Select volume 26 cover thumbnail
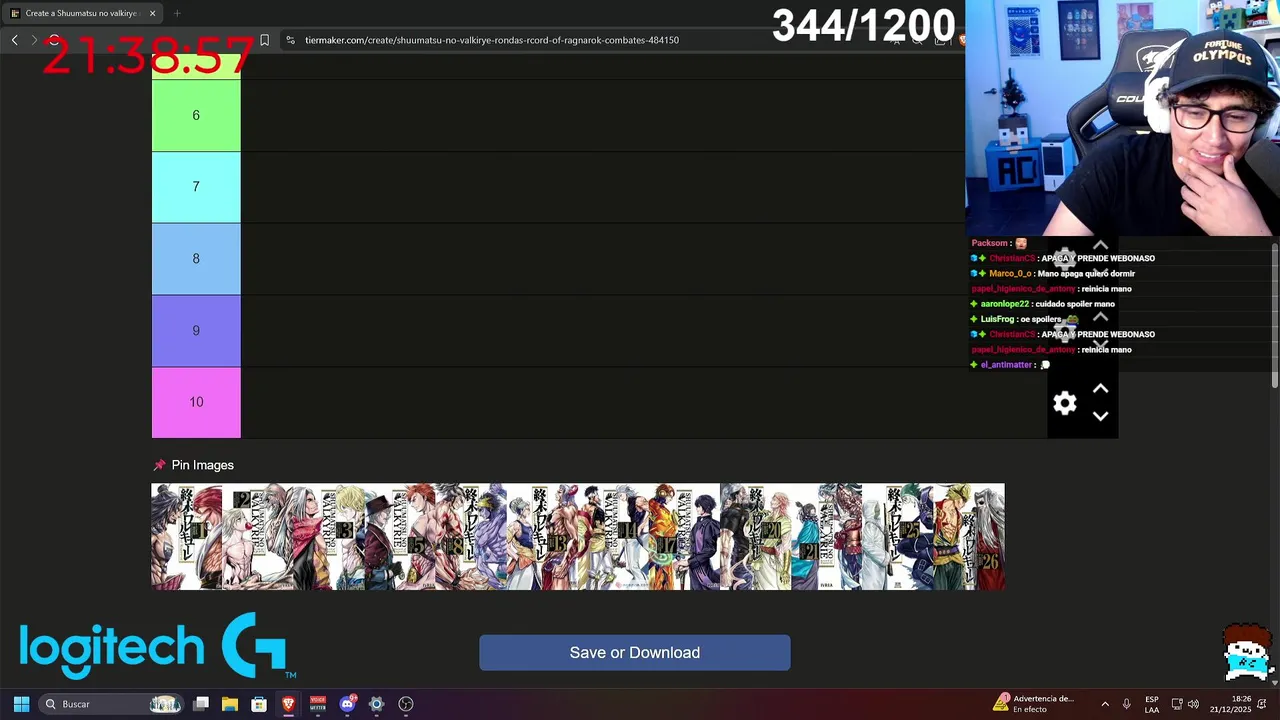Screen dimensions: 1280x720 click(x=968, y=537)
